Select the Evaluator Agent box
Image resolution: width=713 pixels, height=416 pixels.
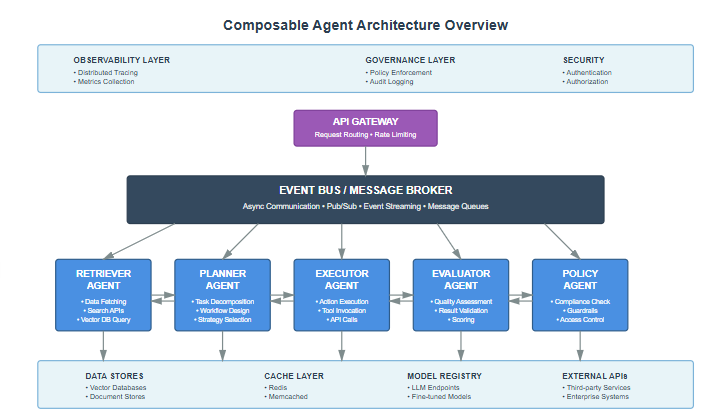(461, 294)
